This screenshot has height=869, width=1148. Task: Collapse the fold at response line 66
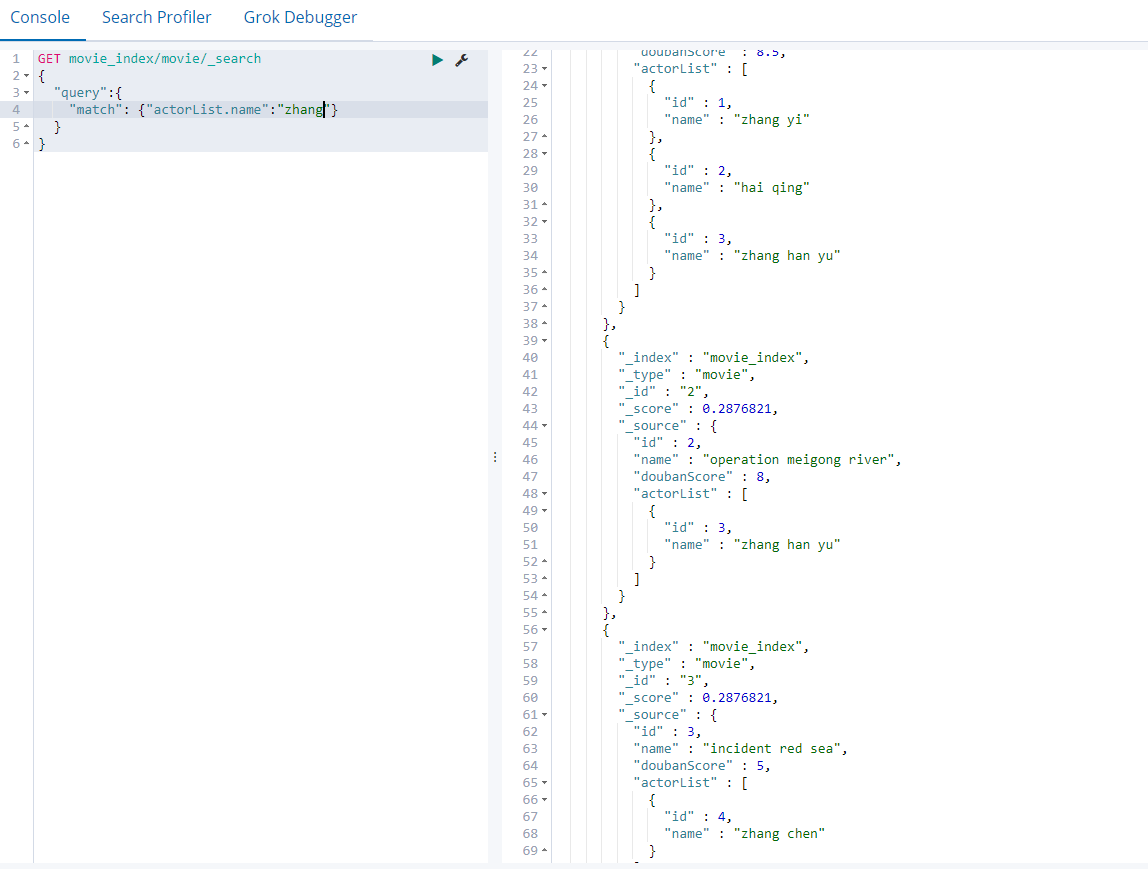[545, 800]
